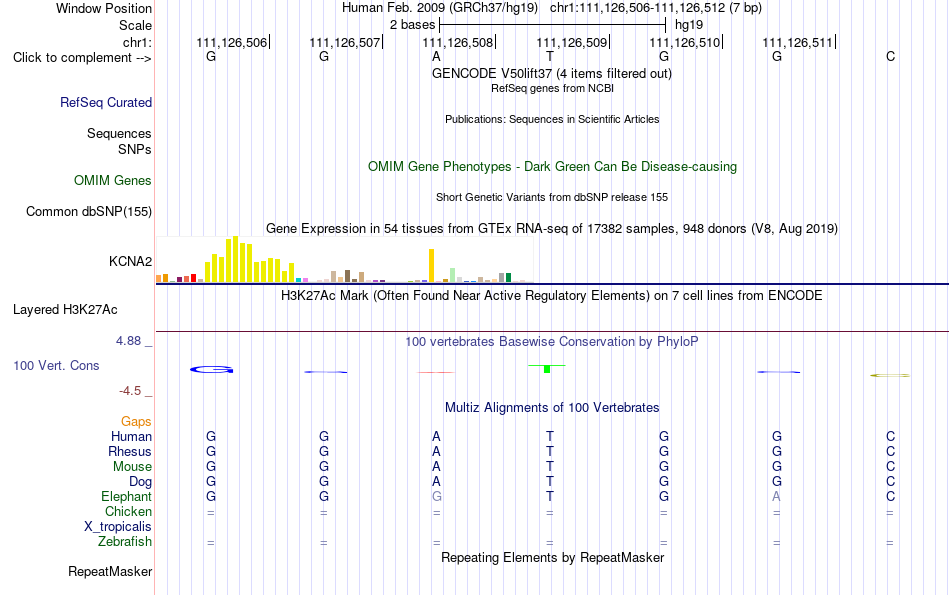The height and width of the screenshot is (595, 950).
Task: Click the red GTEx expression bar
Action: coord(193,278)
